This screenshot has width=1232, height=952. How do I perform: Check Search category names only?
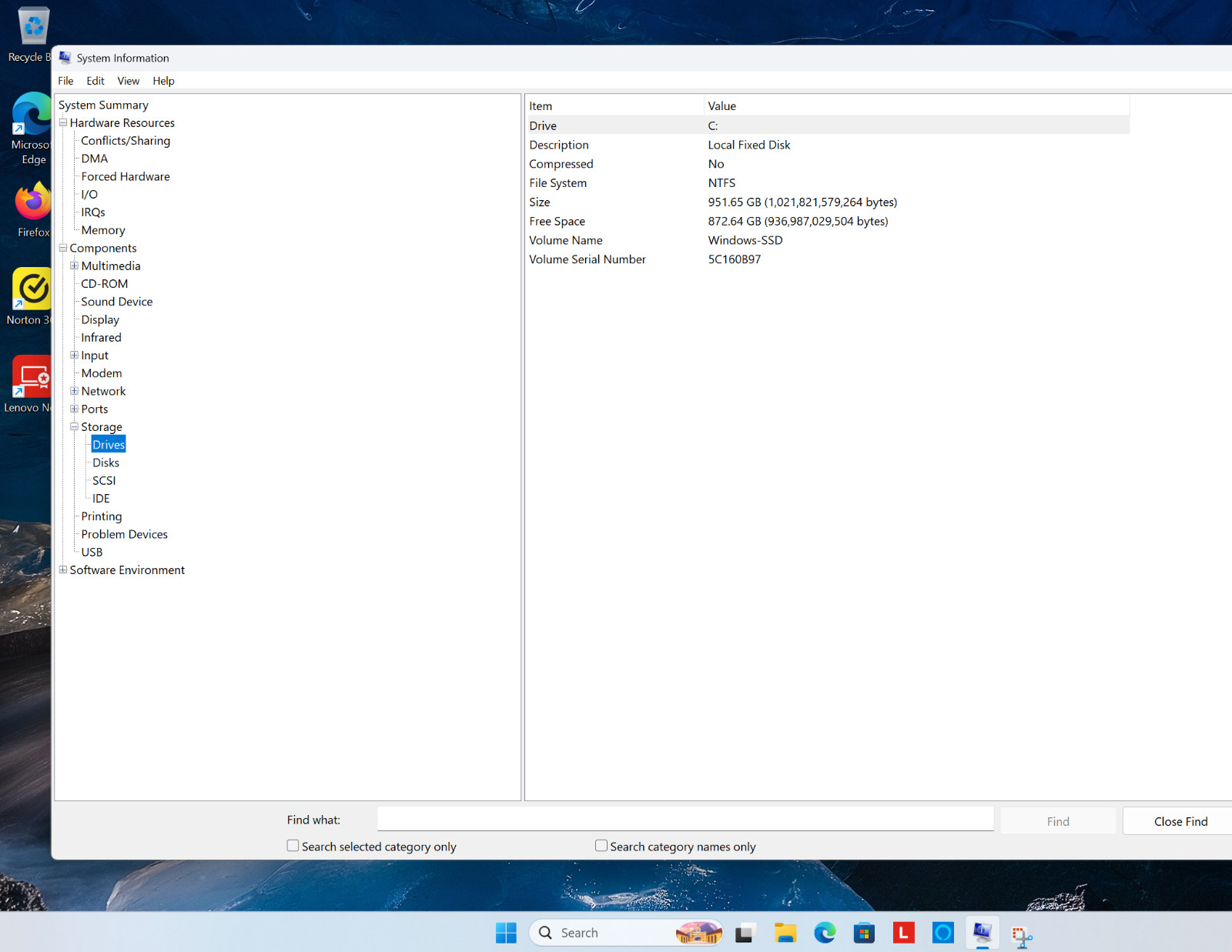pyautogui.click(x=601, y=846)
